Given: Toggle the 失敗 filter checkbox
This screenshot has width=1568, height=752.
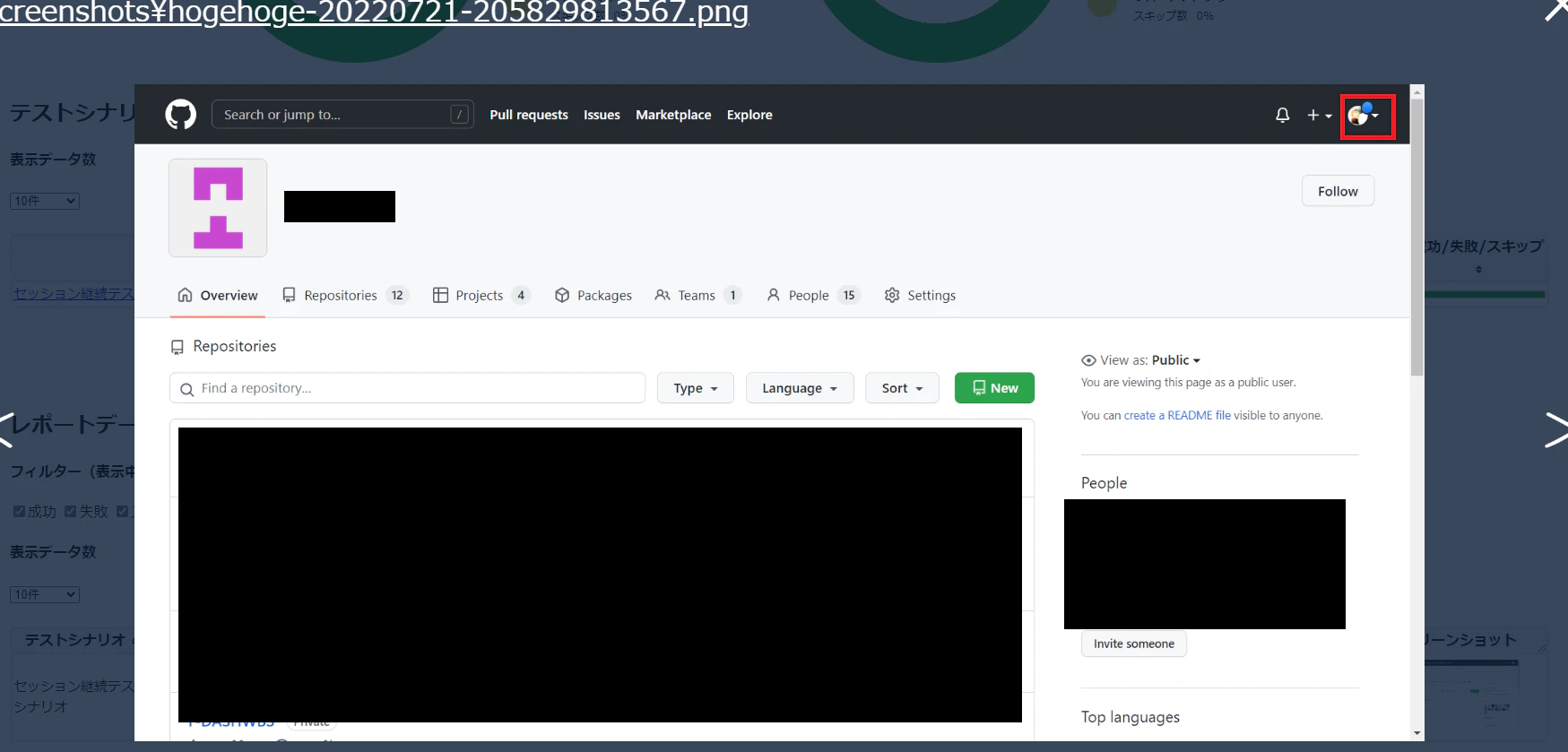Looking at the screenshot, I should 70,511.
